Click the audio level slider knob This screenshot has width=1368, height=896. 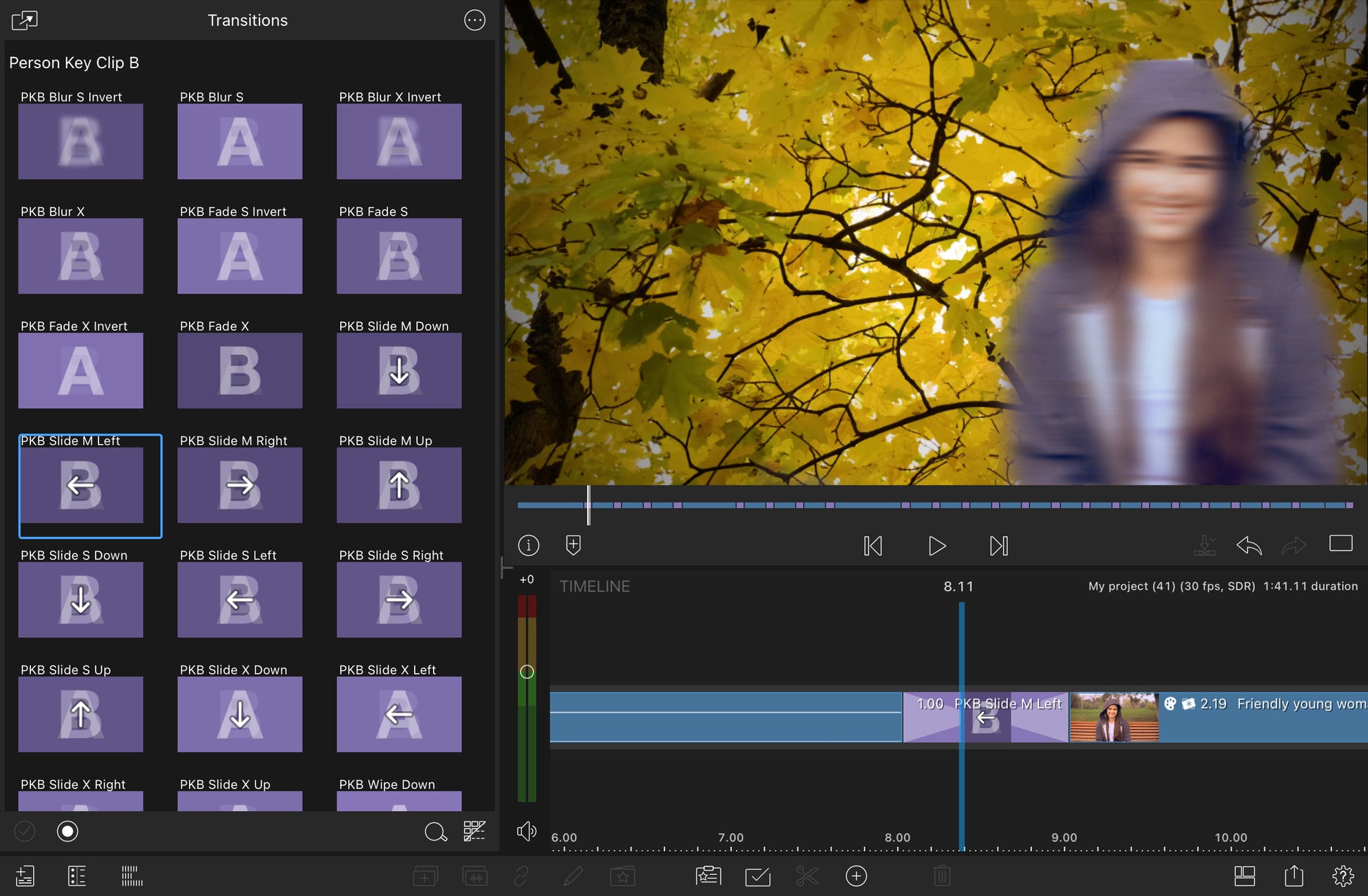coord(527,672)
